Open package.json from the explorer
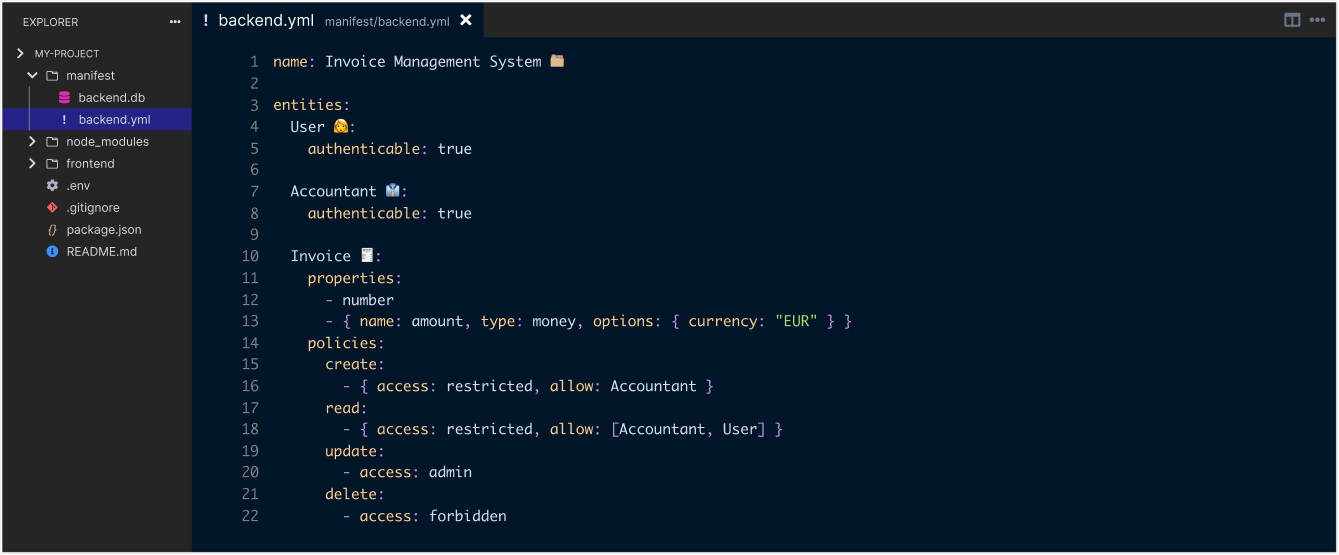1339x555 pixels. click(x=104, y=230)
